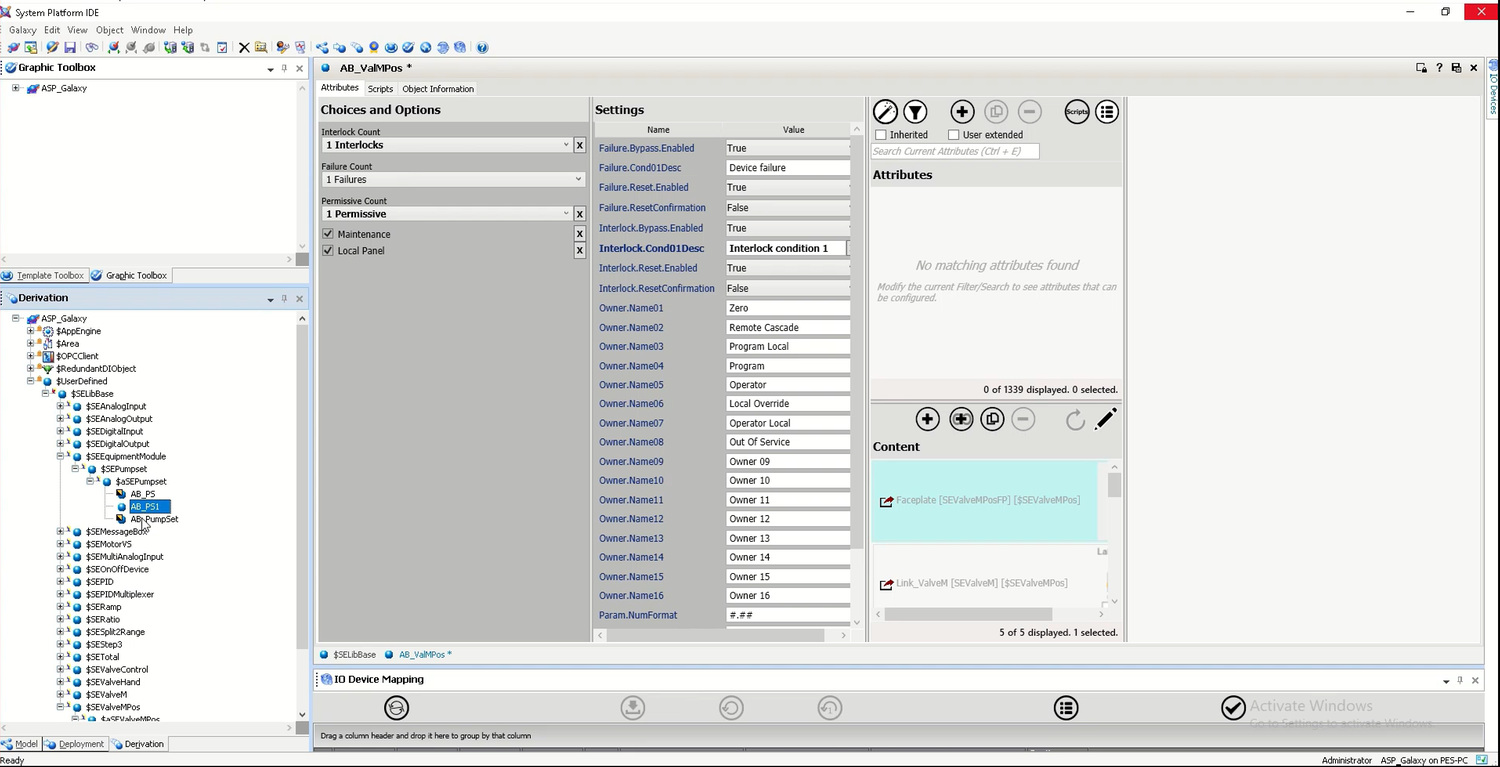Click the Find toolbar icon next to Delete
Screen dimensions: 1500x767
[x=261, y=47]
